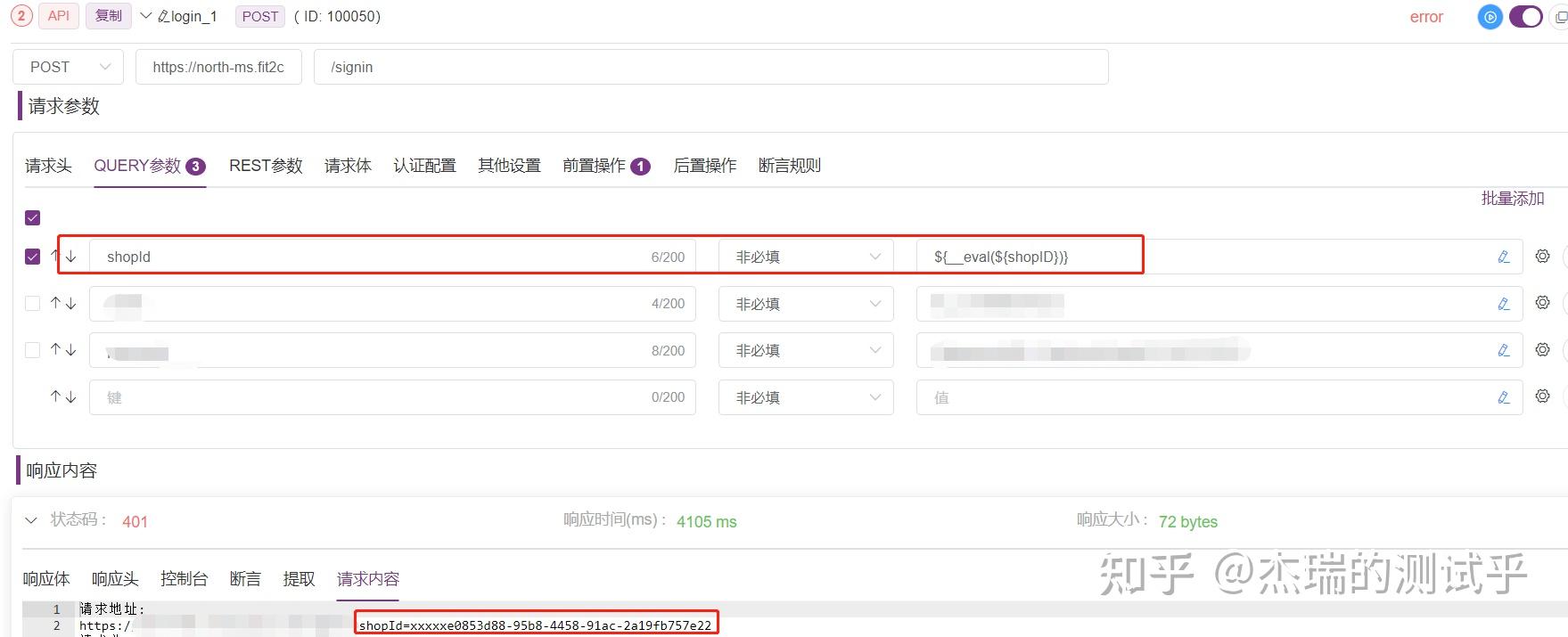Image resolution: width=1568 pixels, height=637 pixels.
Task: Switch to the 认证配置 tab
Action: pos(424,166)
